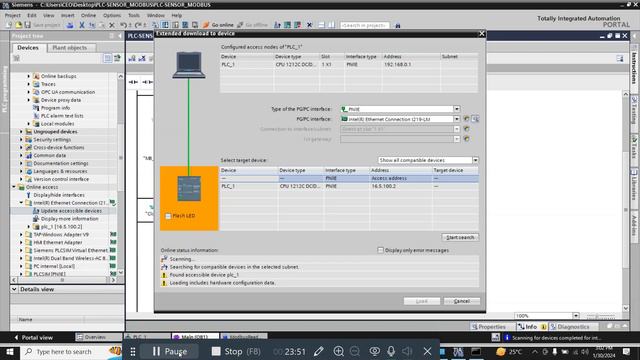640x360 pixels.
Task: Click the Display/hide interfaces tree entry
Action: coord(59,195)
